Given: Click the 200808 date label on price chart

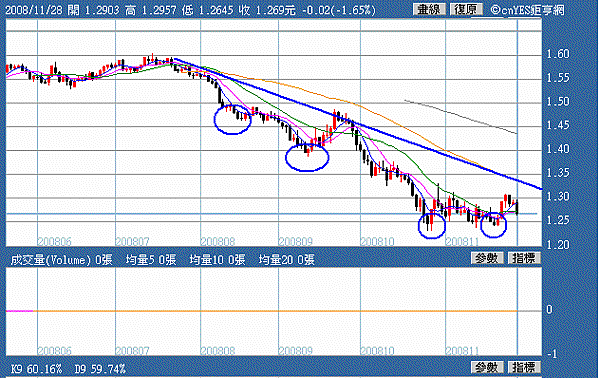Looking at the screenshot, I should [x=217, y=241].
